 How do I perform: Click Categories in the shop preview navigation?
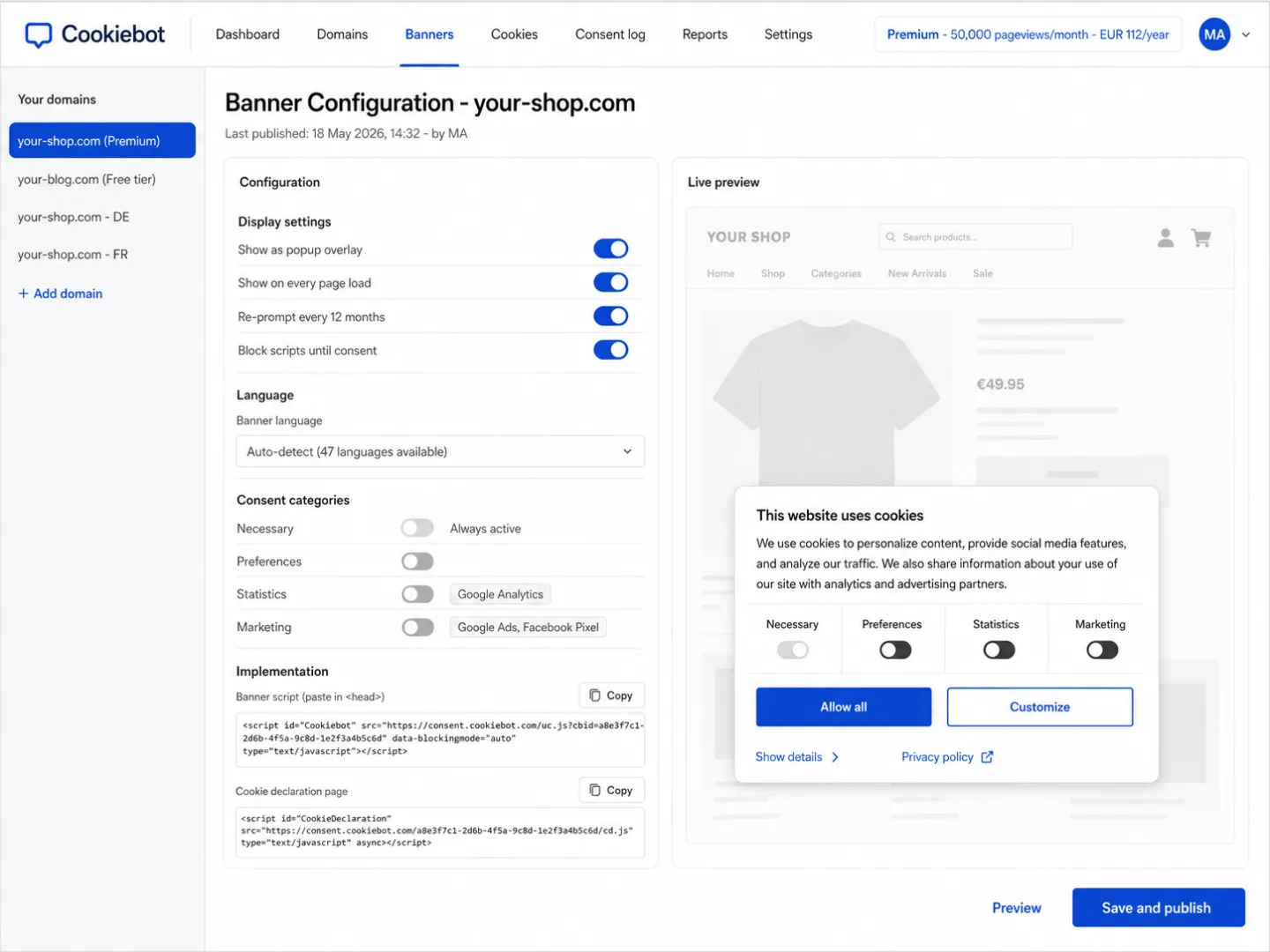point(836,274)
